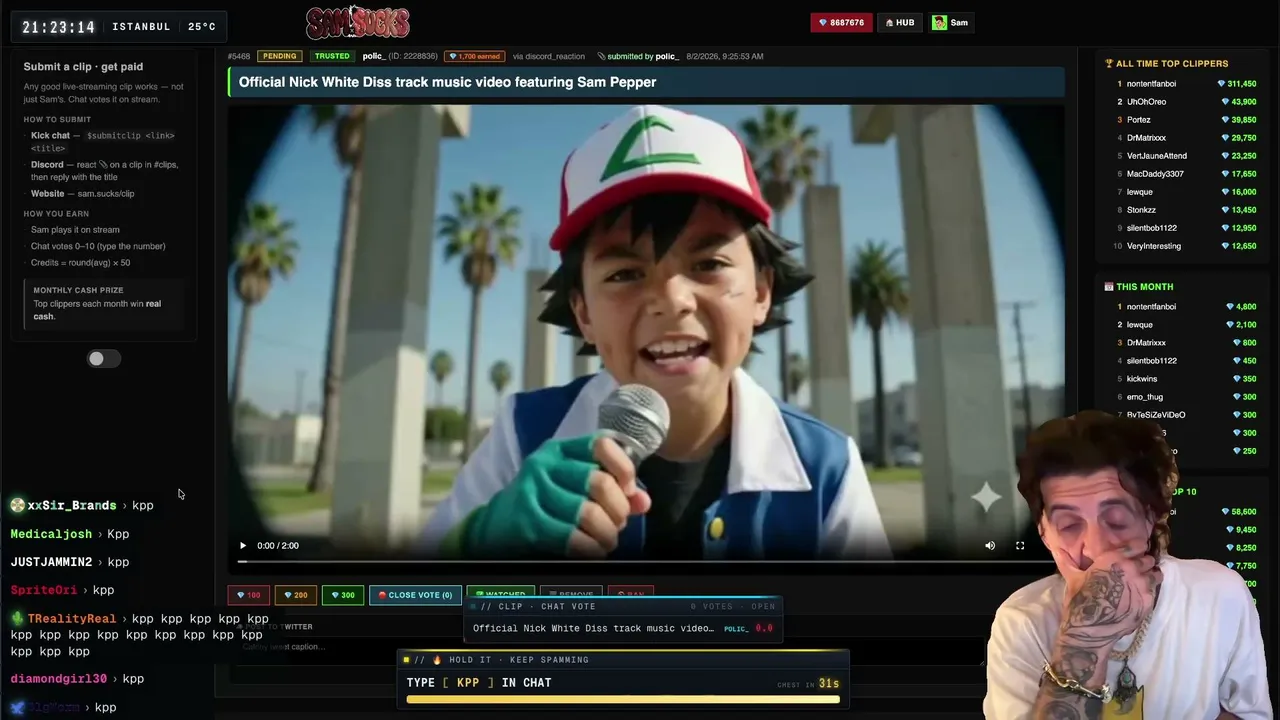Click the TRUSTED badge
This screenshot has height=720, width=1280.
coord(332,56)
